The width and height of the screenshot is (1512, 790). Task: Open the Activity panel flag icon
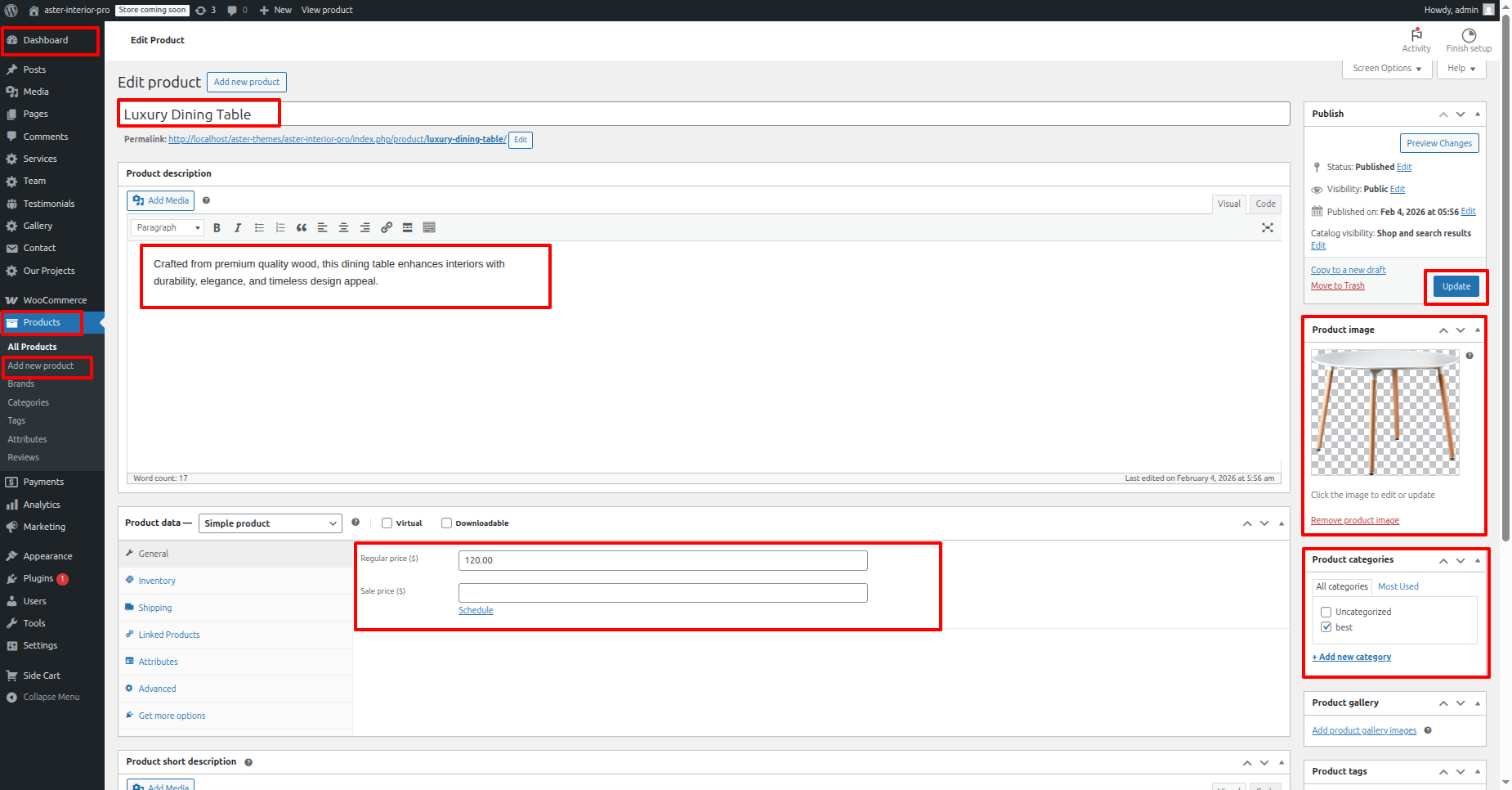[x=1416, y=35]
